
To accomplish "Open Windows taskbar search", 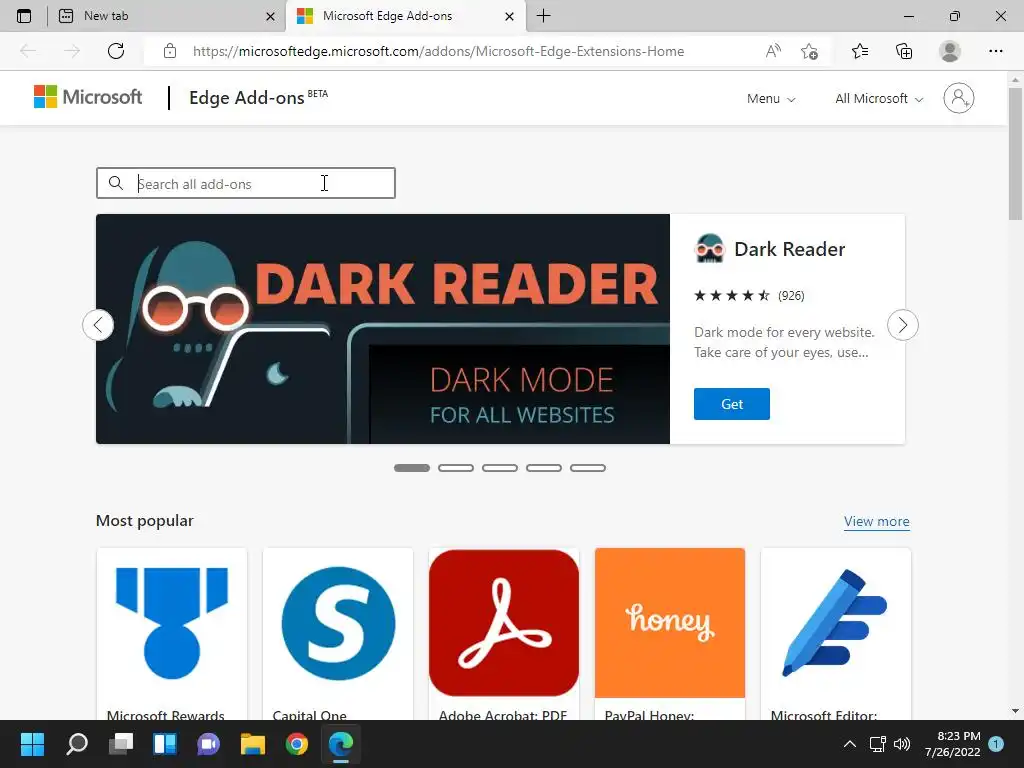I will (x=76, y=744).
